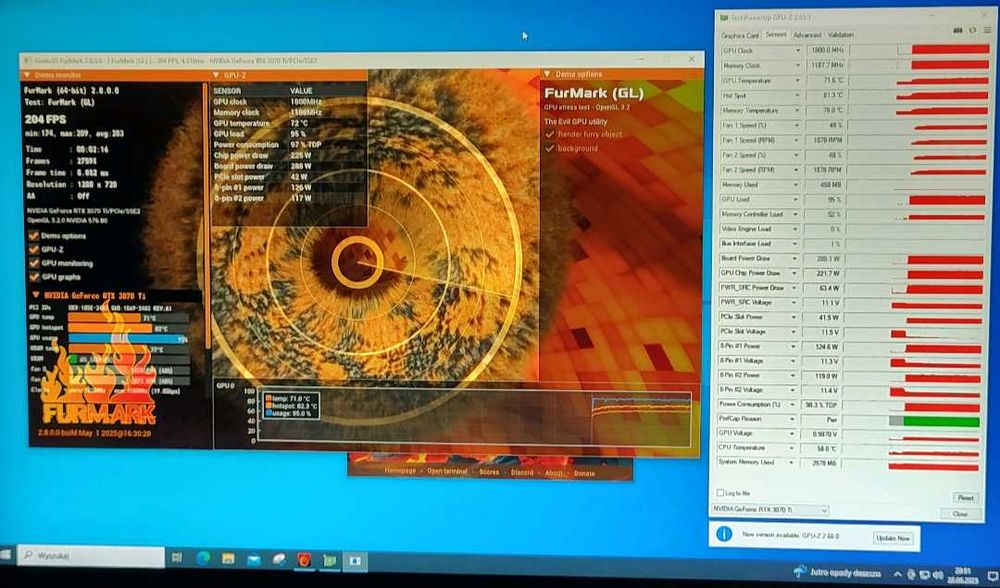Click FurMark GPU usage blue bar

[128, 339]
